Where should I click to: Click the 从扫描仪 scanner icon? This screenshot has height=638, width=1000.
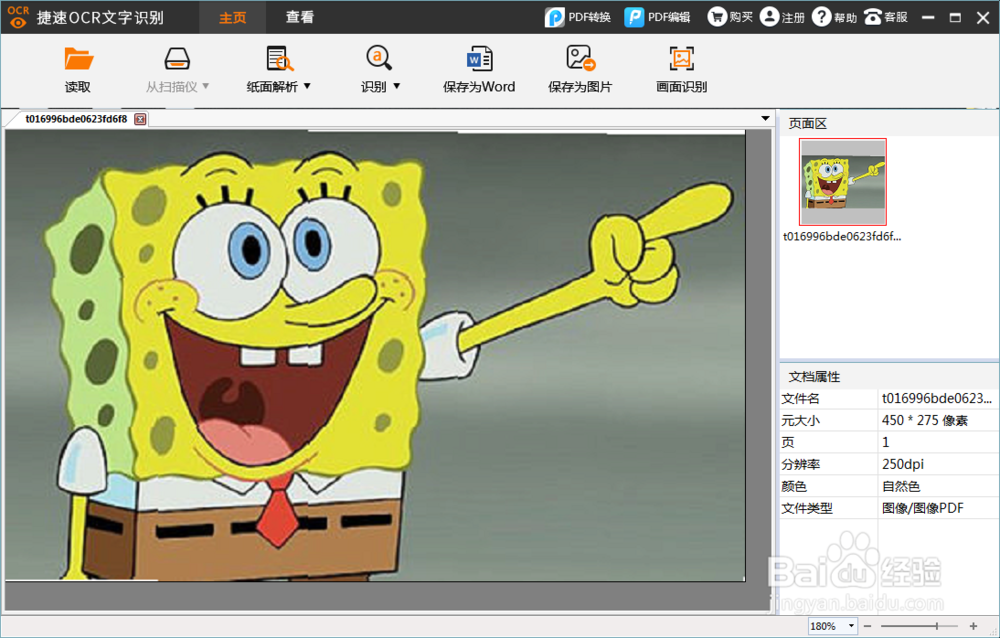[177, 59]
